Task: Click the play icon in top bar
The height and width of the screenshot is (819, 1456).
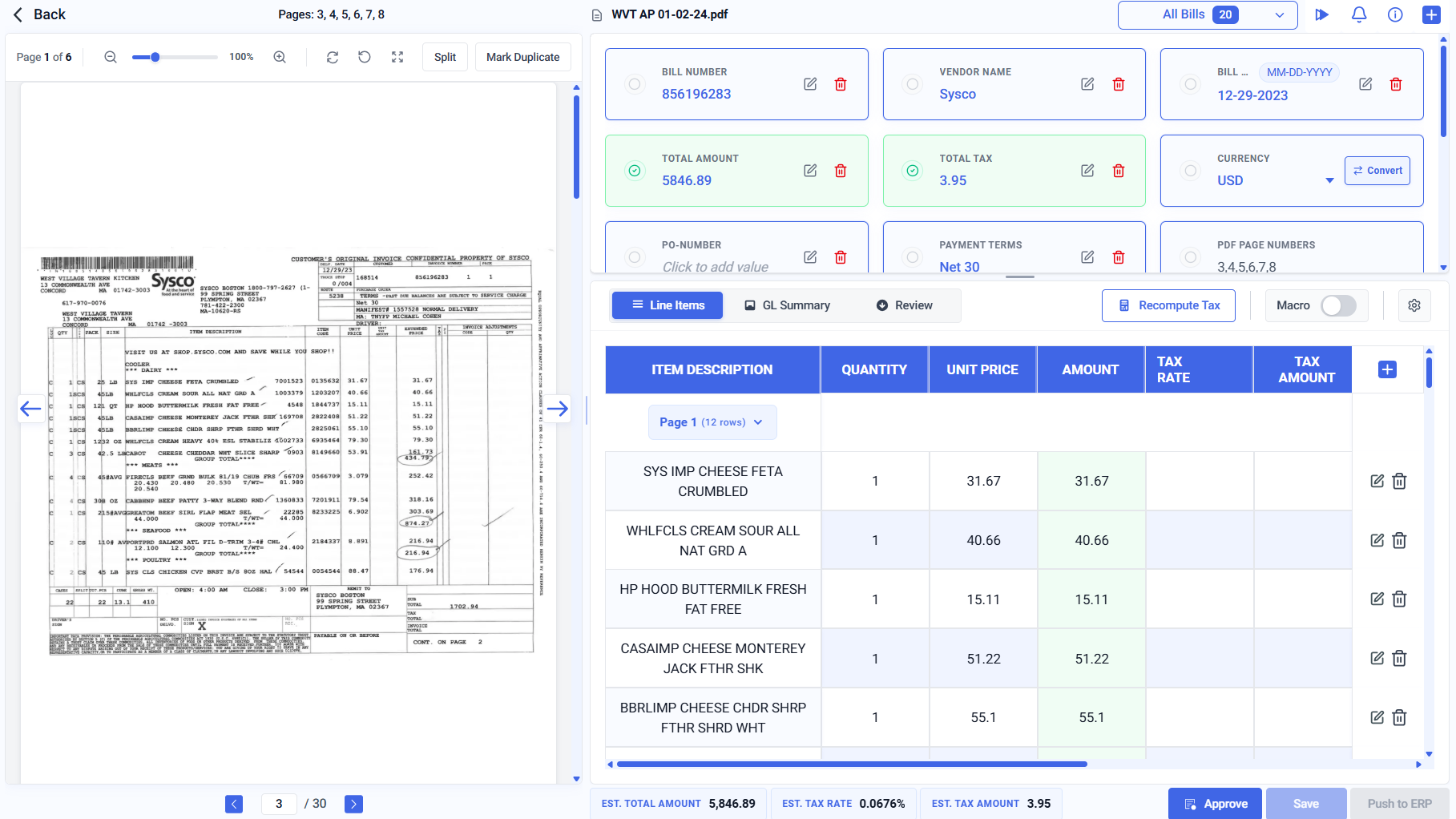Action: 1322,14
